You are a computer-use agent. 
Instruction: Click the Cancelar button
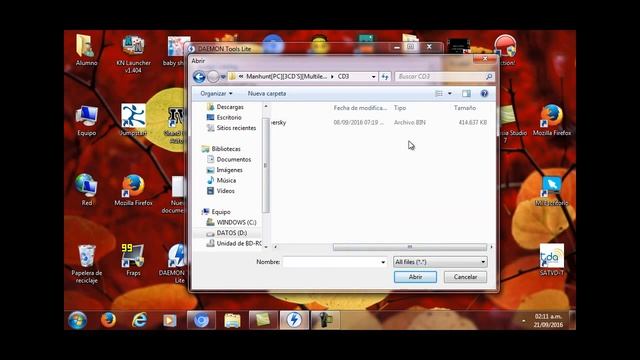[x=465, y=277]
